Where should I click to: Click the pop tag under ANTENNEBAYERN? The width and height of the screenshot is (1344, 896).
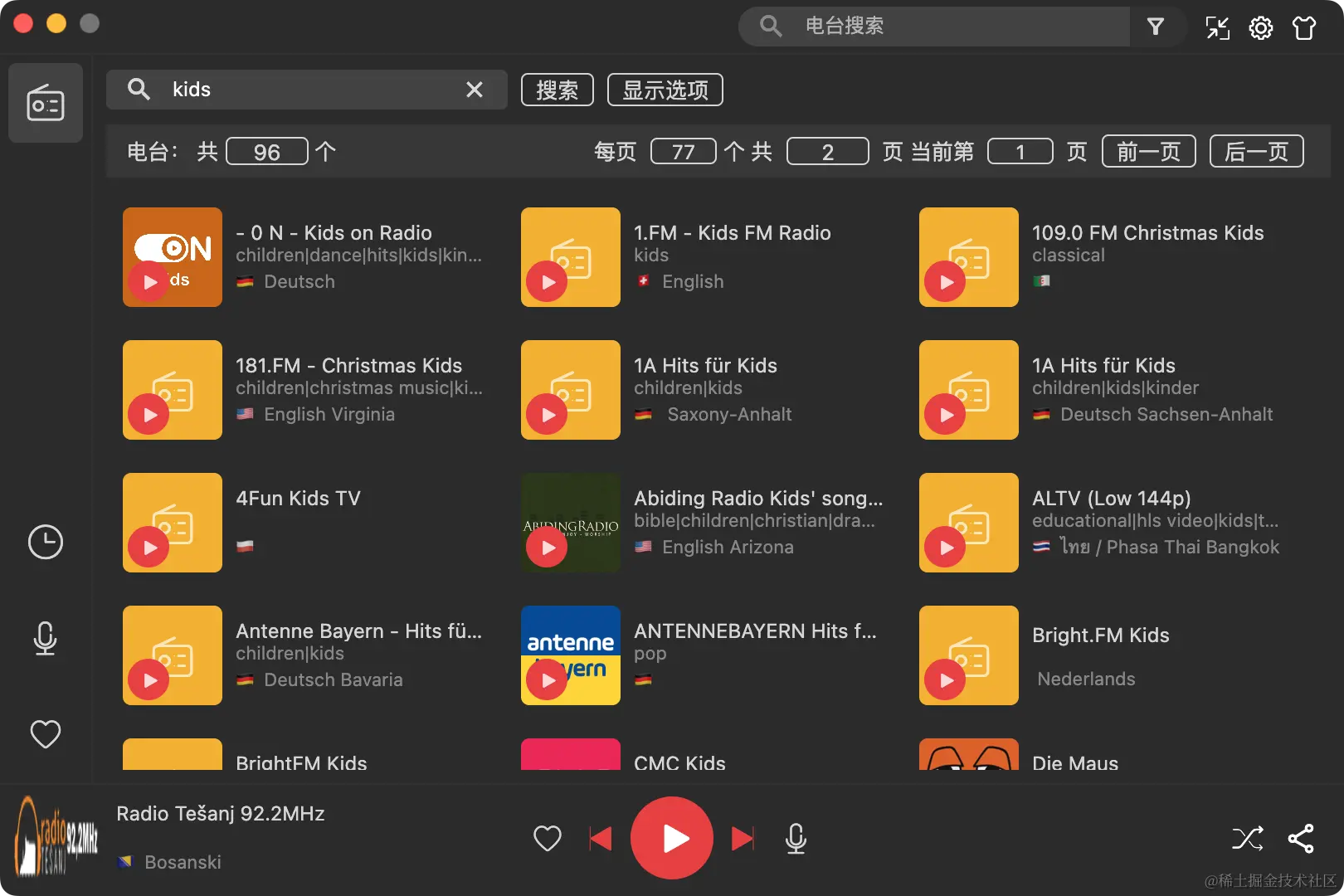650,654
